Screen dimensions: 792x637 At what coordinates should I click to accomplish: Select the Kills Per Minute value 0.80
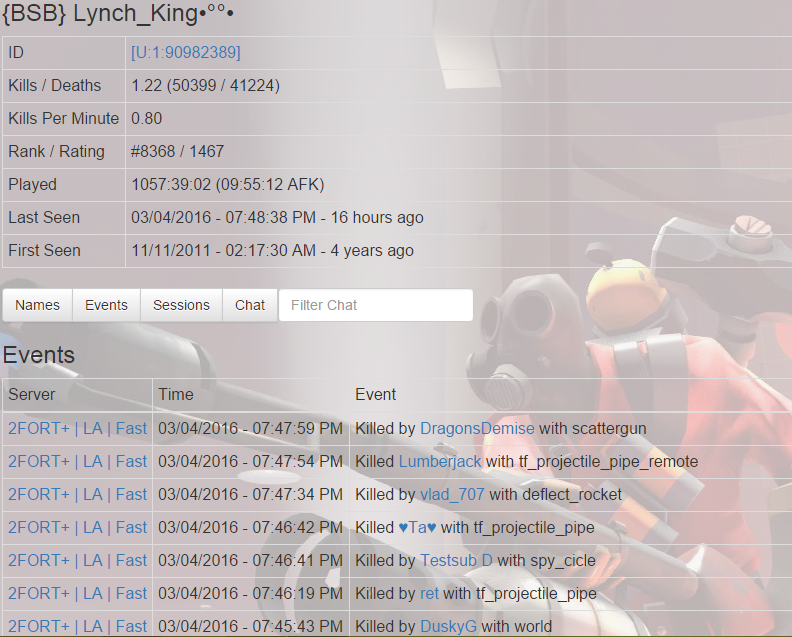(146, 118)
